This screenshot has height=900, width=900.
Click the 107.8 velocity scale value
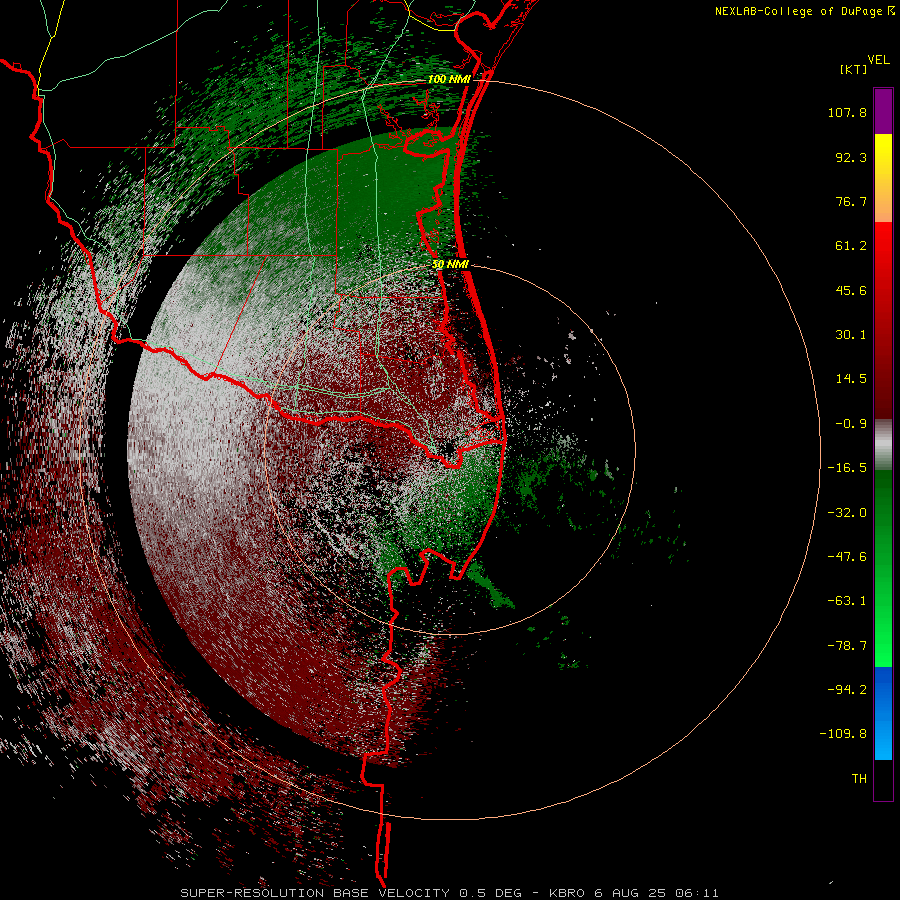(847, 112)
